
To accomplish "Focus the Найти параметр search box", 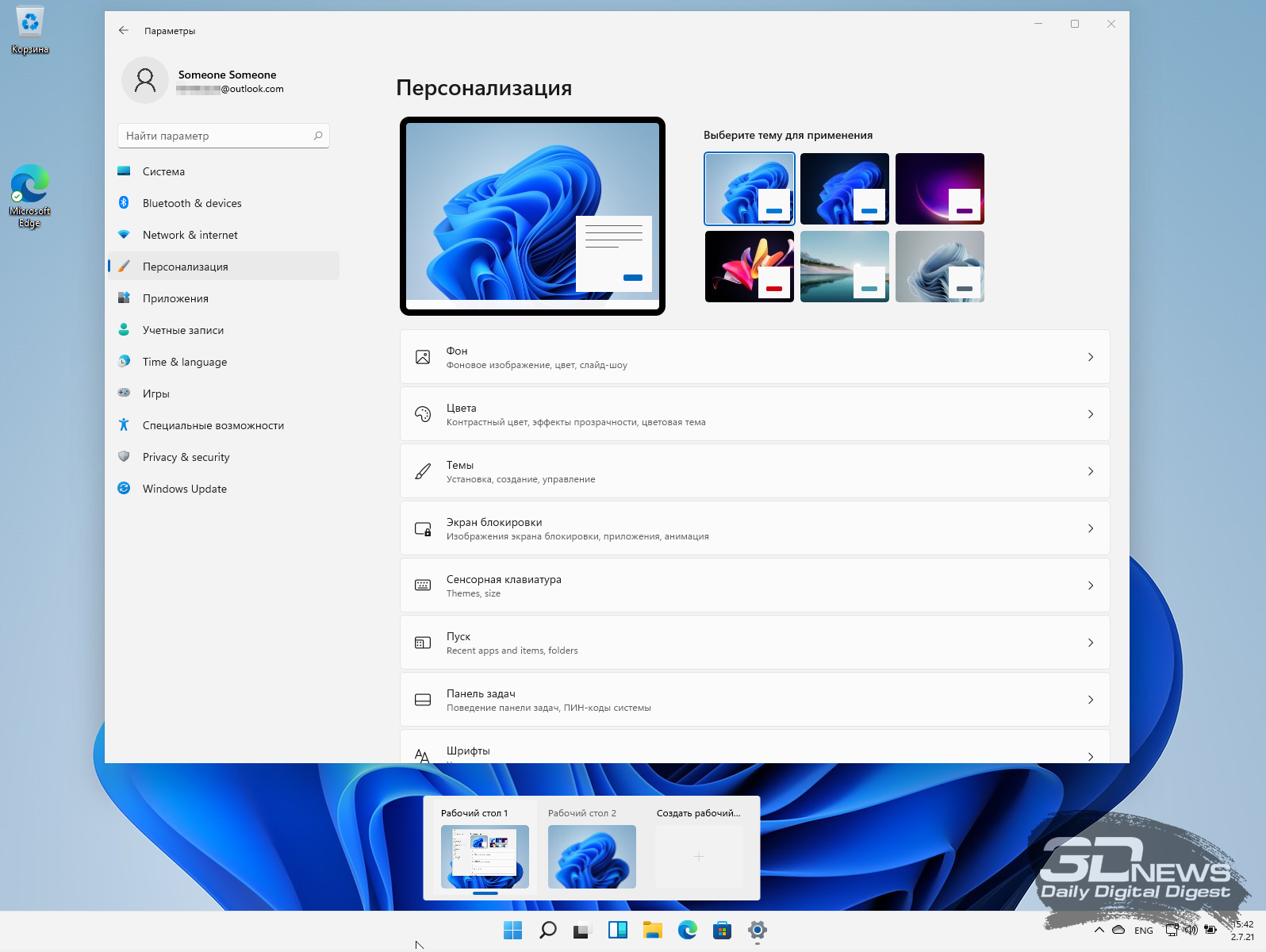I will pyautogui.click(x=223, y=136).
